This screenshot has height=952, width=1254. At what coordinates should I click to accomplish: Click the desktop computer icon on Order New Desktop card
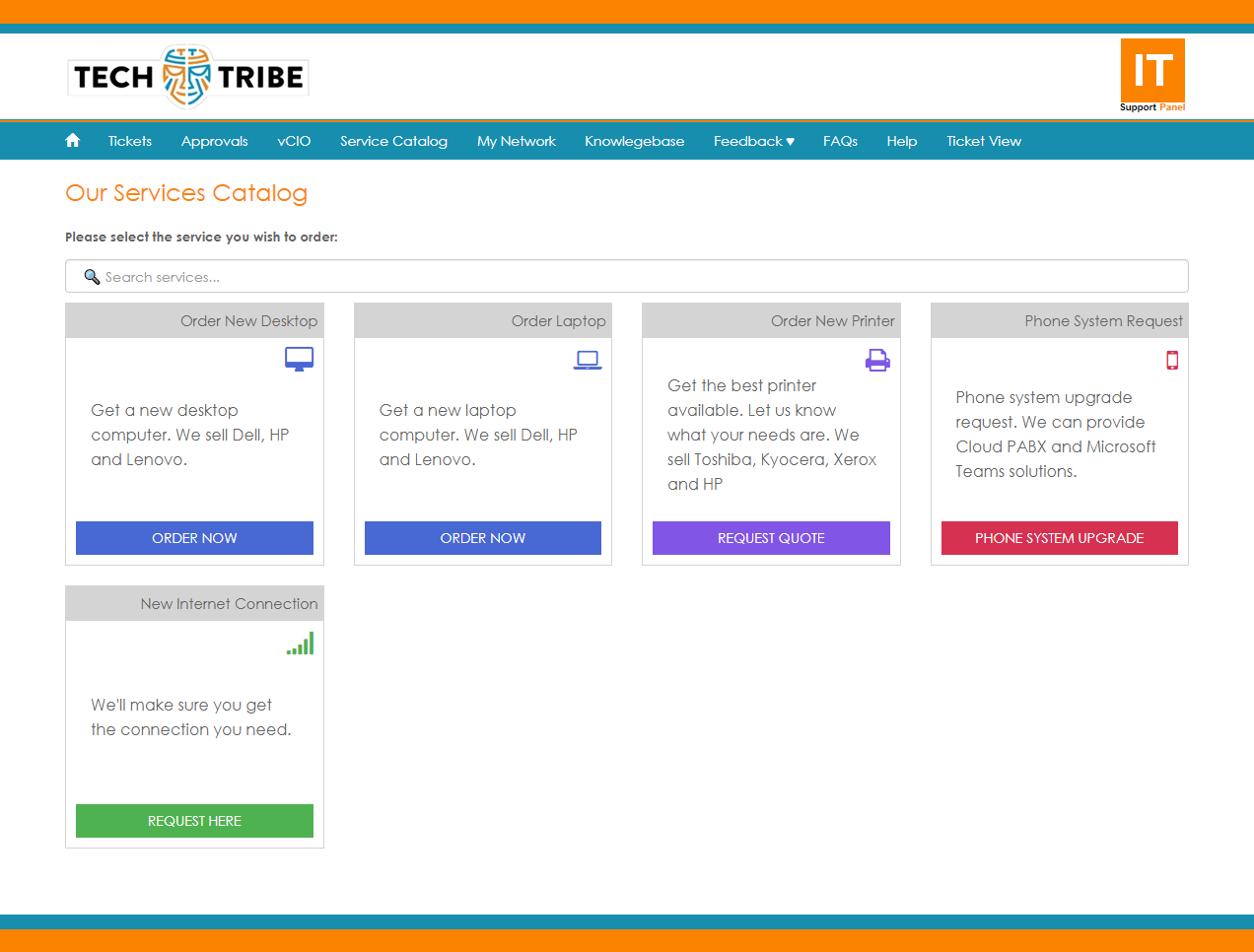point(299,359)
